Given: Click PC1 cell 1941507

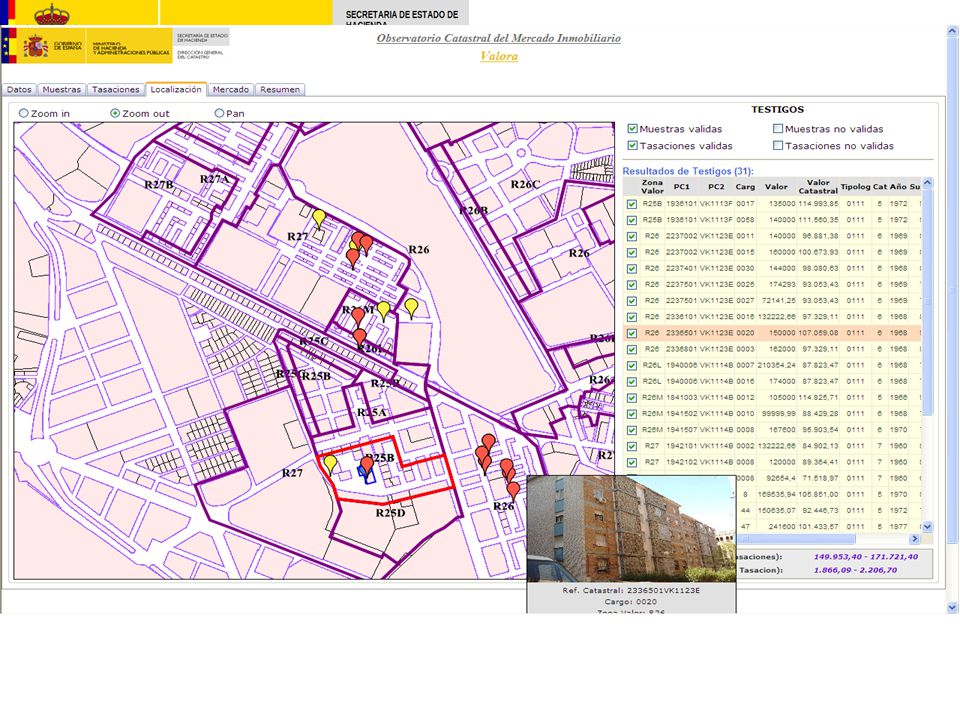Looking at the screenshot, I should (681, 430).
